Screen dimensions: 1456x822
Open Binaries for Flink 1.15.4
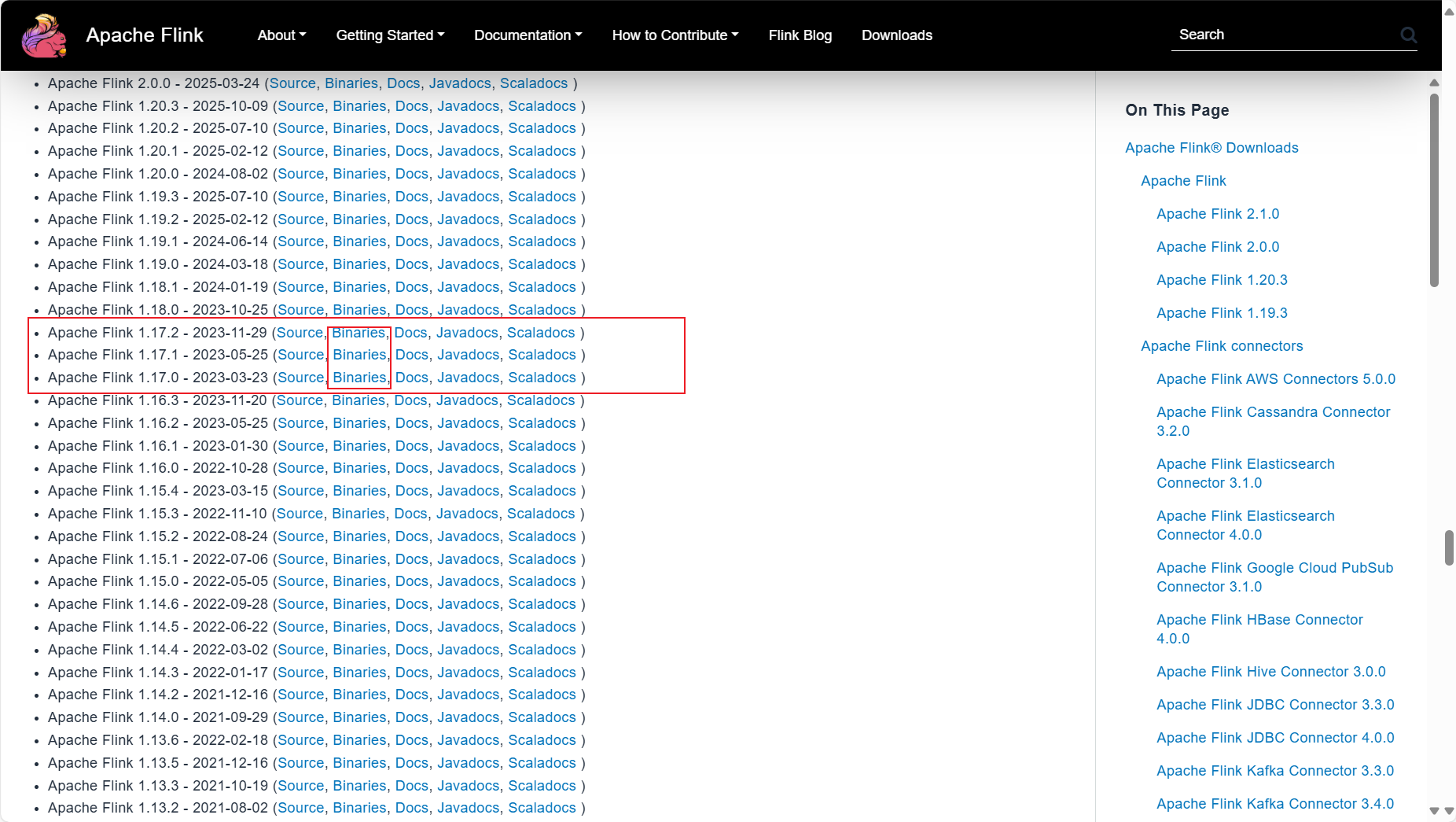(x=359, y=491)
